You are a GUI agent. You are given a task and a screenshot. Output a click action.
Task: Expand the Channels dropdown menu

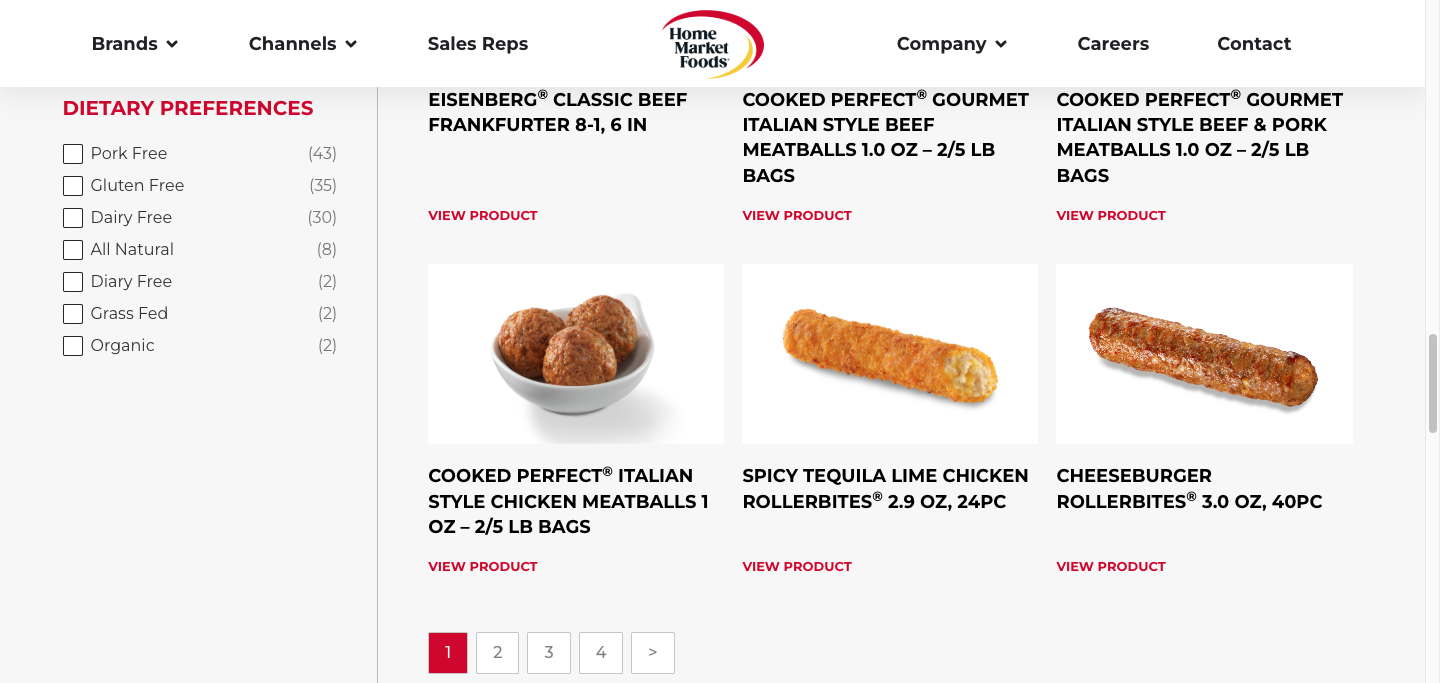coord(302,44)
